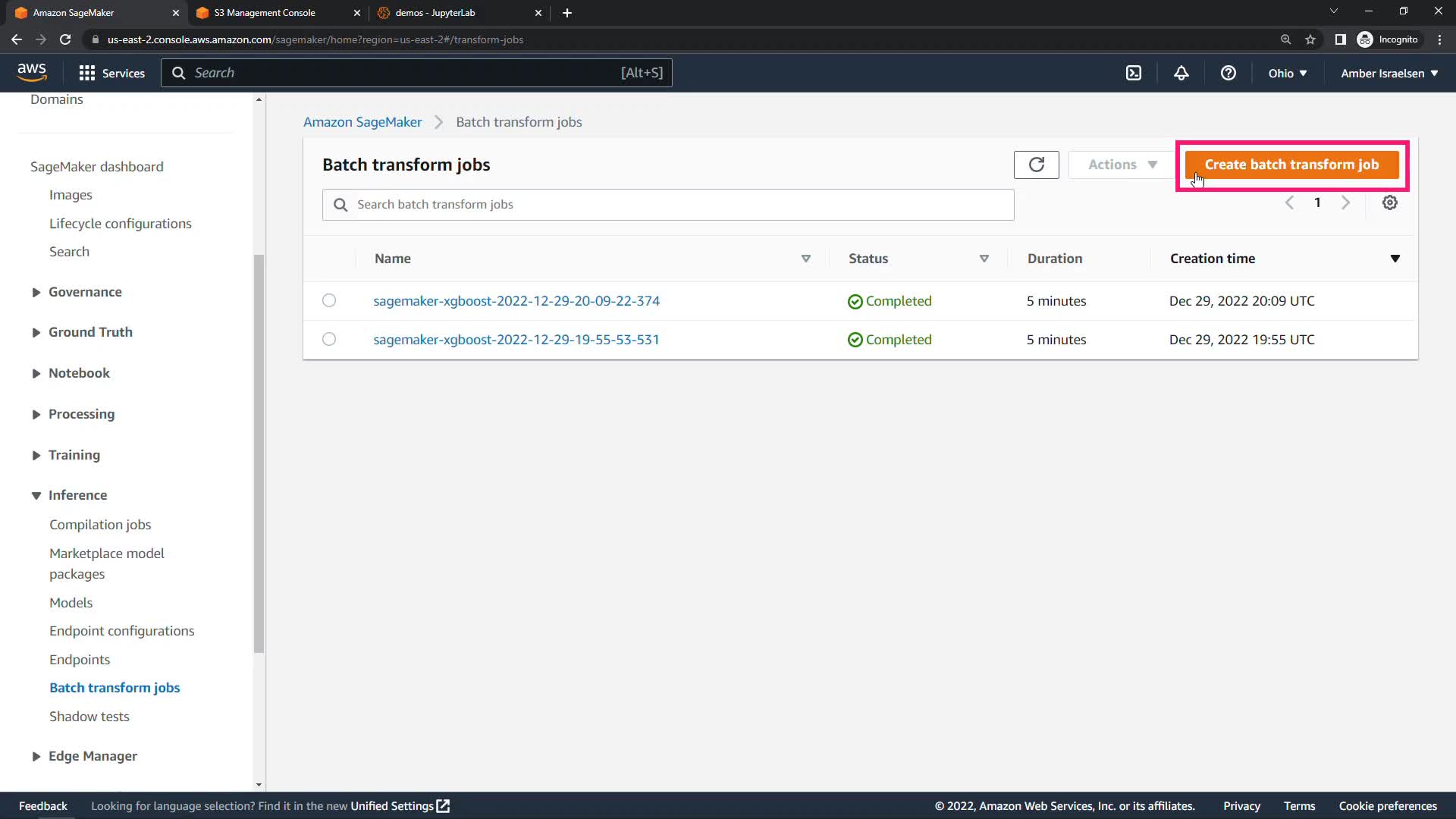1456x819 pixels.
Task: Open AWS CloudShell icon
Action: point(1133,73)
